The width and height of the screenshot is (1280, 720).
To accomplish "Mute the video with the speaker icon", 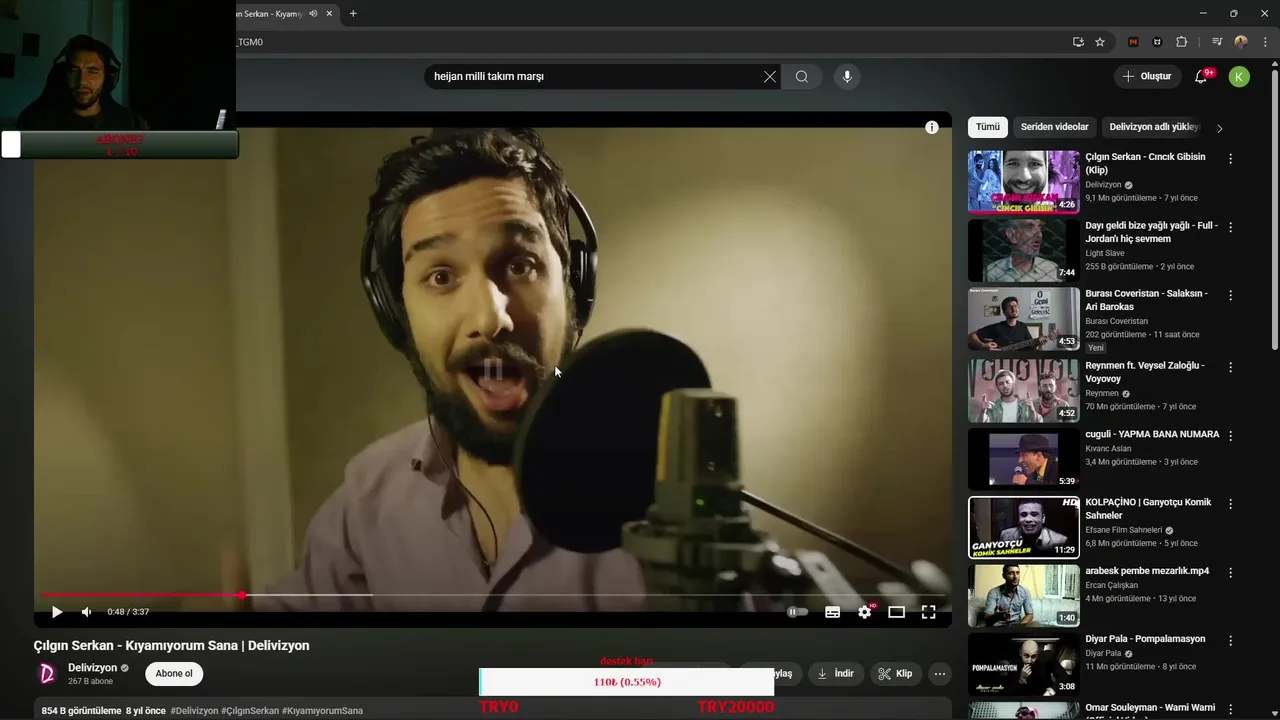I will point(87,612).
